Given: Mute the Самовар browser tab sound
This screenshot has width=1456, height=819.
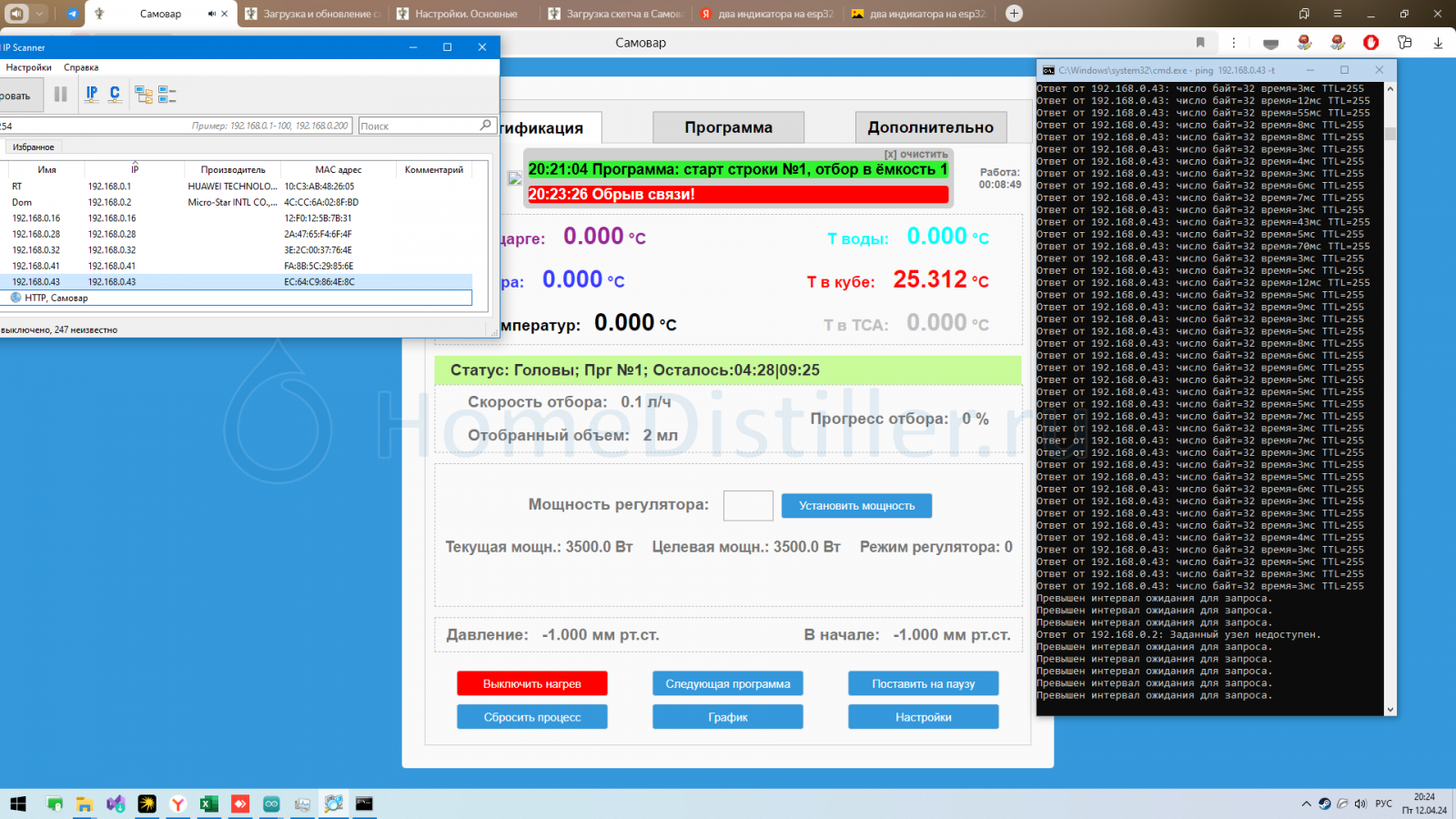Looking at the screenshot, I should (x=211, y=14).
